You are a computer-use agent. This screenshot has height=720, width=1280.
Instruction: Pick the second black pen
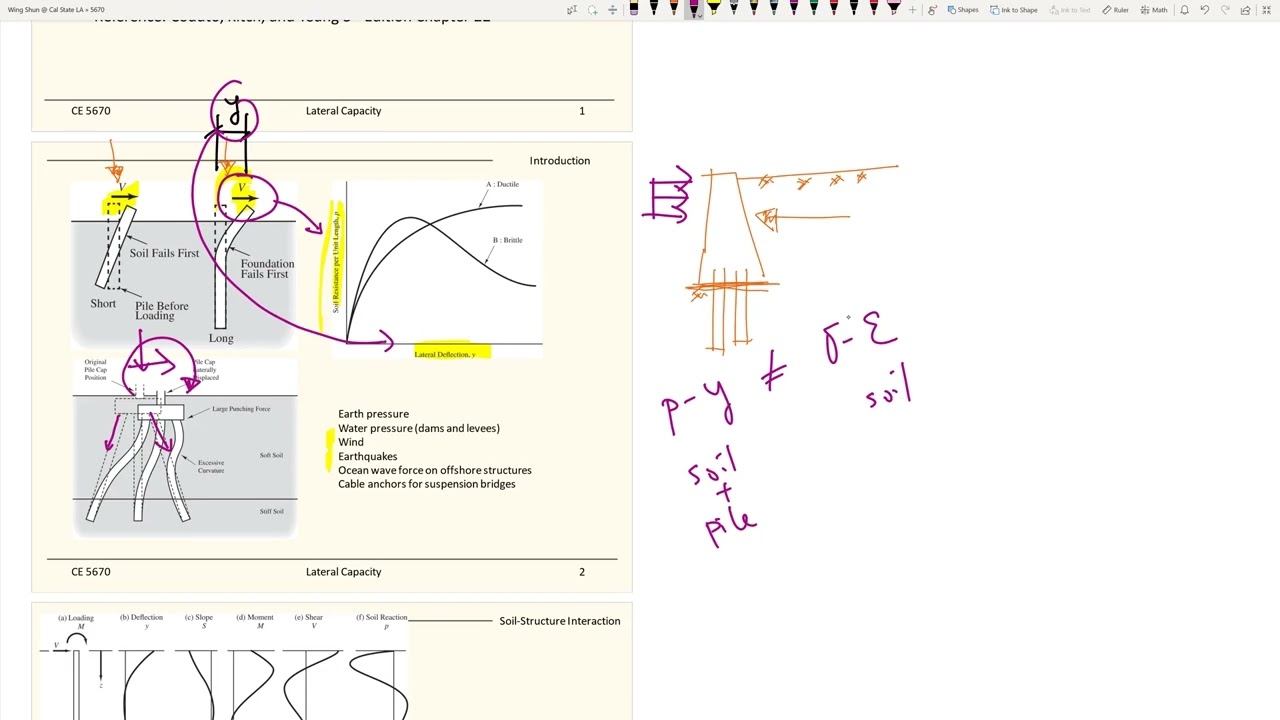click(854, 8)
